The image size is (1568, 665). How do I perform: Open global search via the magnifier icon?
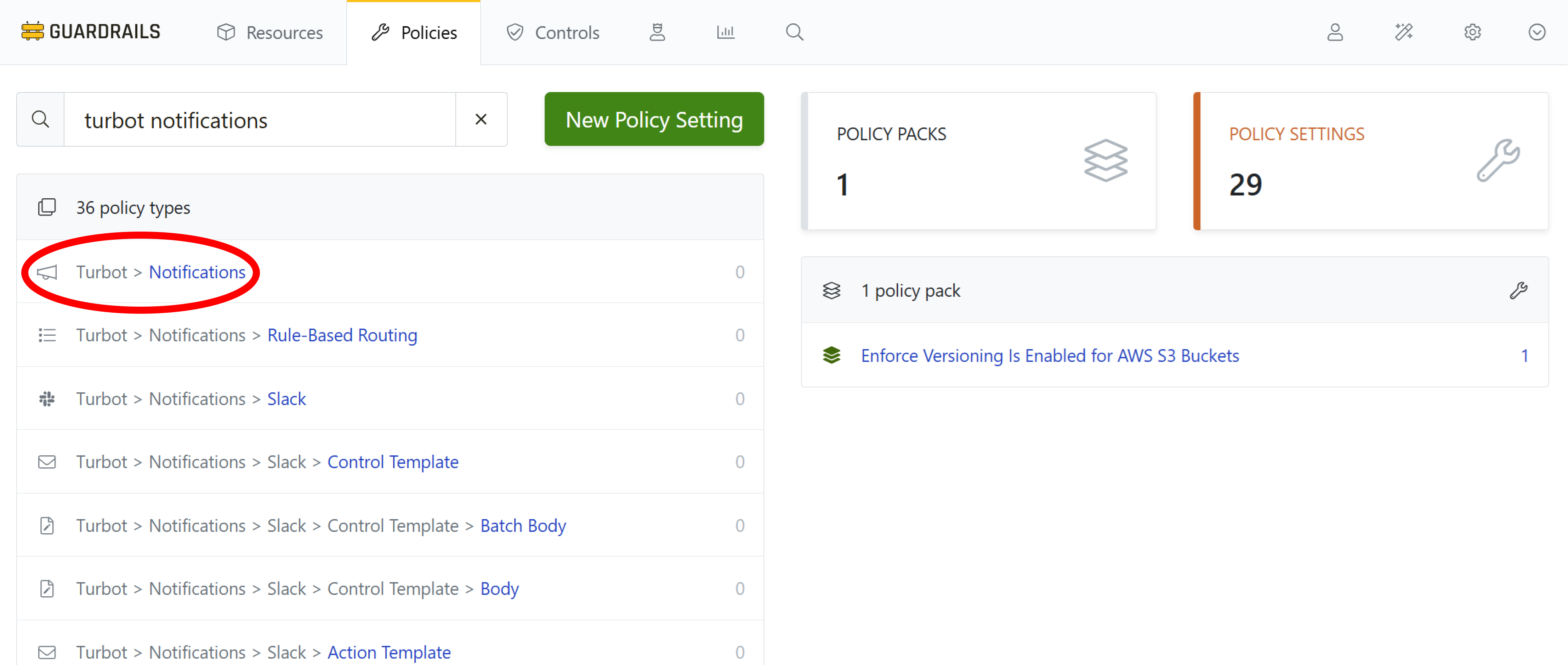[x=794, y=32]
